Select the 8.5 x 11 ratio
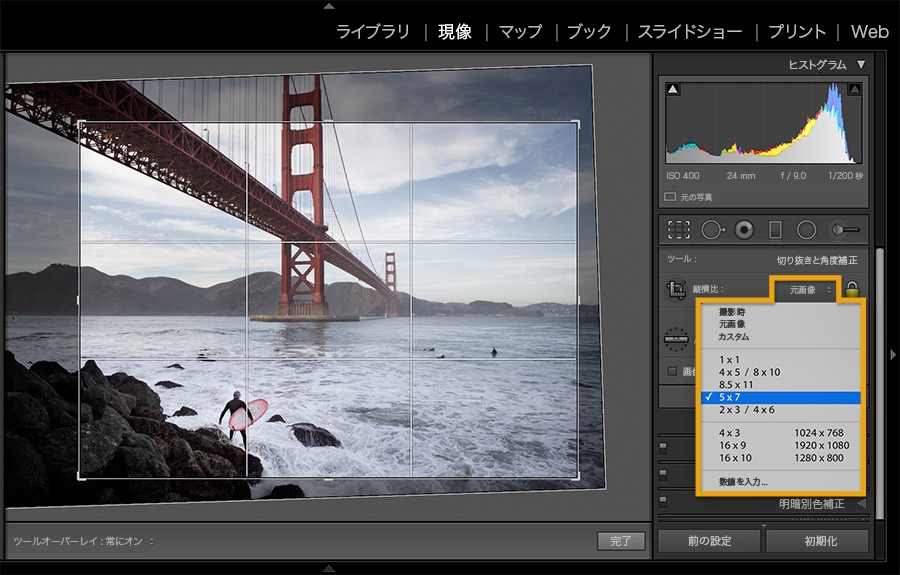The height and width of the screenshot is (575, 900). click(x=781, y=385)
